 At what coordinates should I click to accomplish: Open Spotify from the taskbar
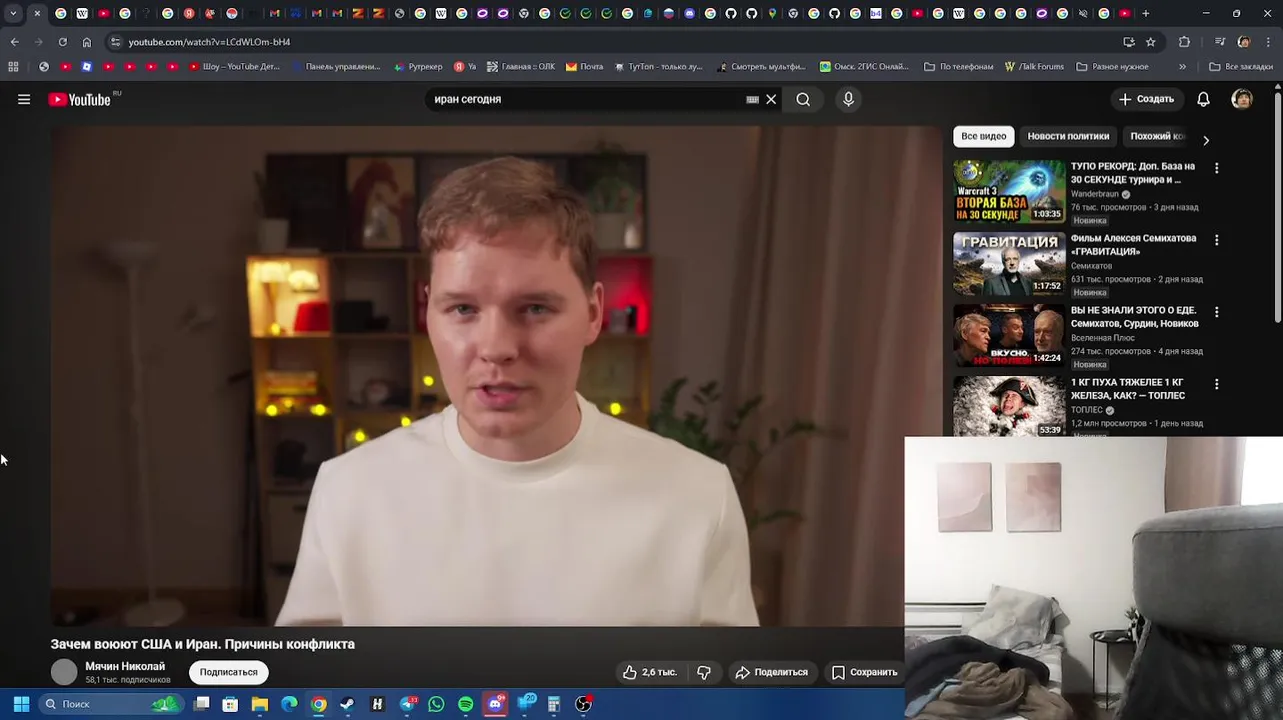click(x=465, y=704)
